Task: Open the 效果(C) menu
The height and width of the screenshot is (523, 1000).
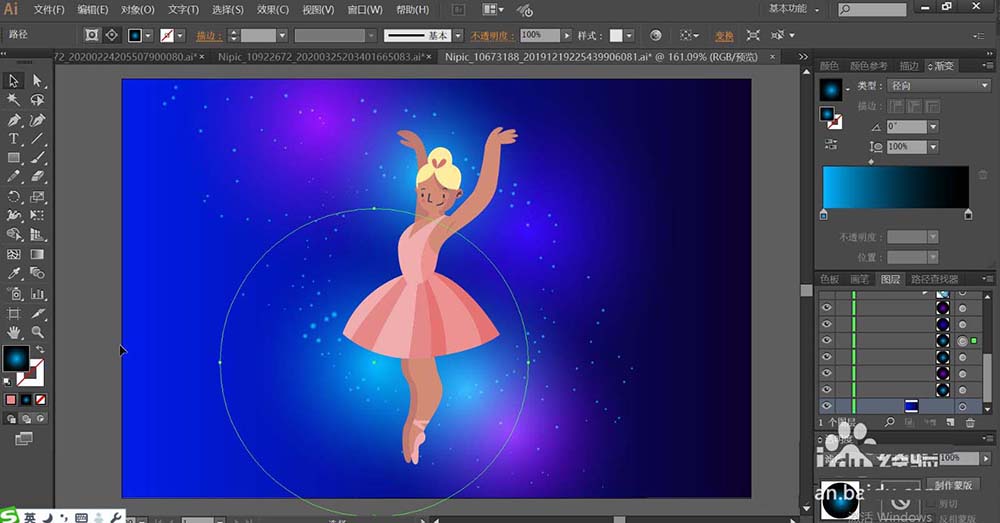Action: coord(272,10)
